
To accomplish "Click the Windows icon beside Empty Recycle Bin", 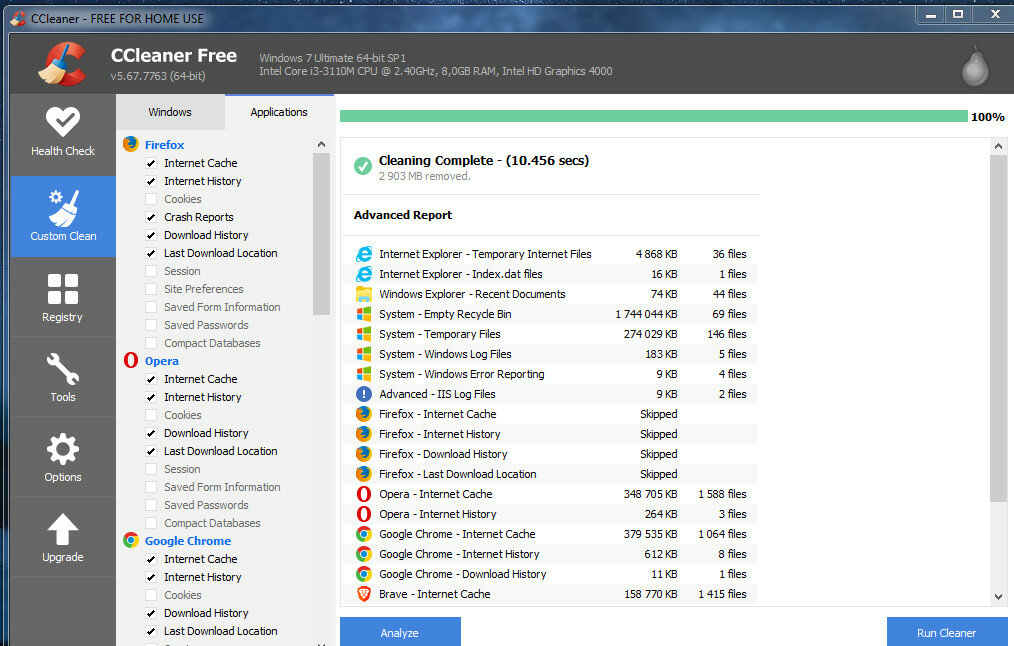I will (x=364, y=314).
